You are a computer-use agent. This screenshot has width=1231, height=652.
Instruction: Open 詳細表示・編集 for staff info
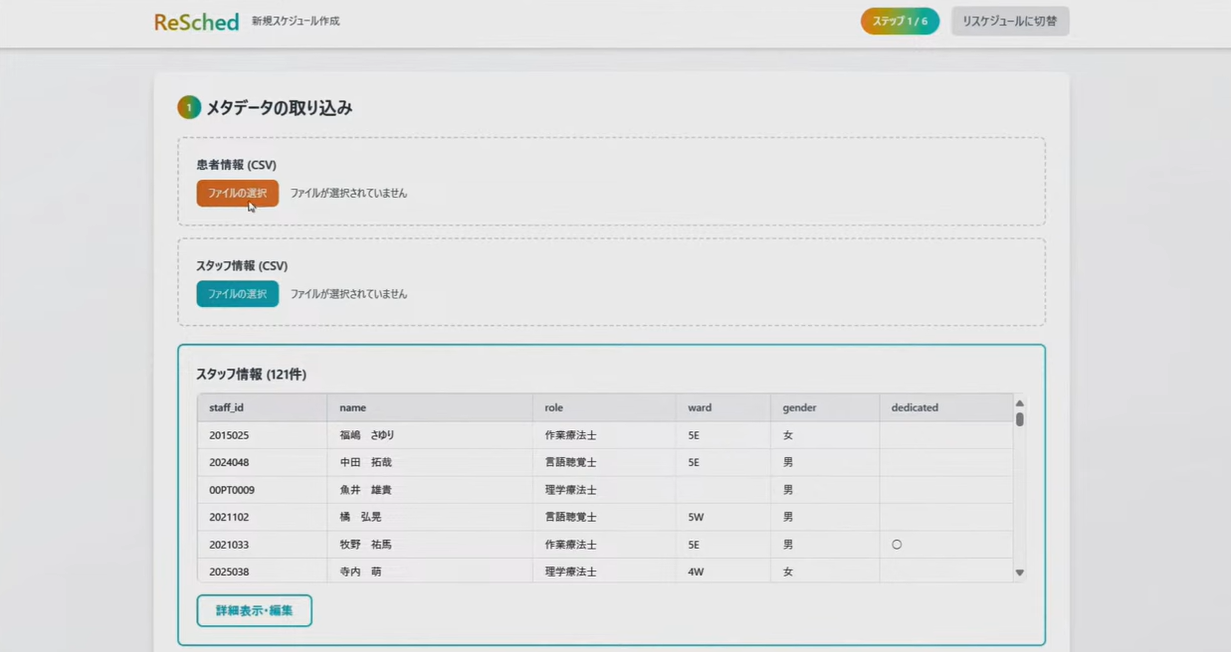[x=254, y=610]
